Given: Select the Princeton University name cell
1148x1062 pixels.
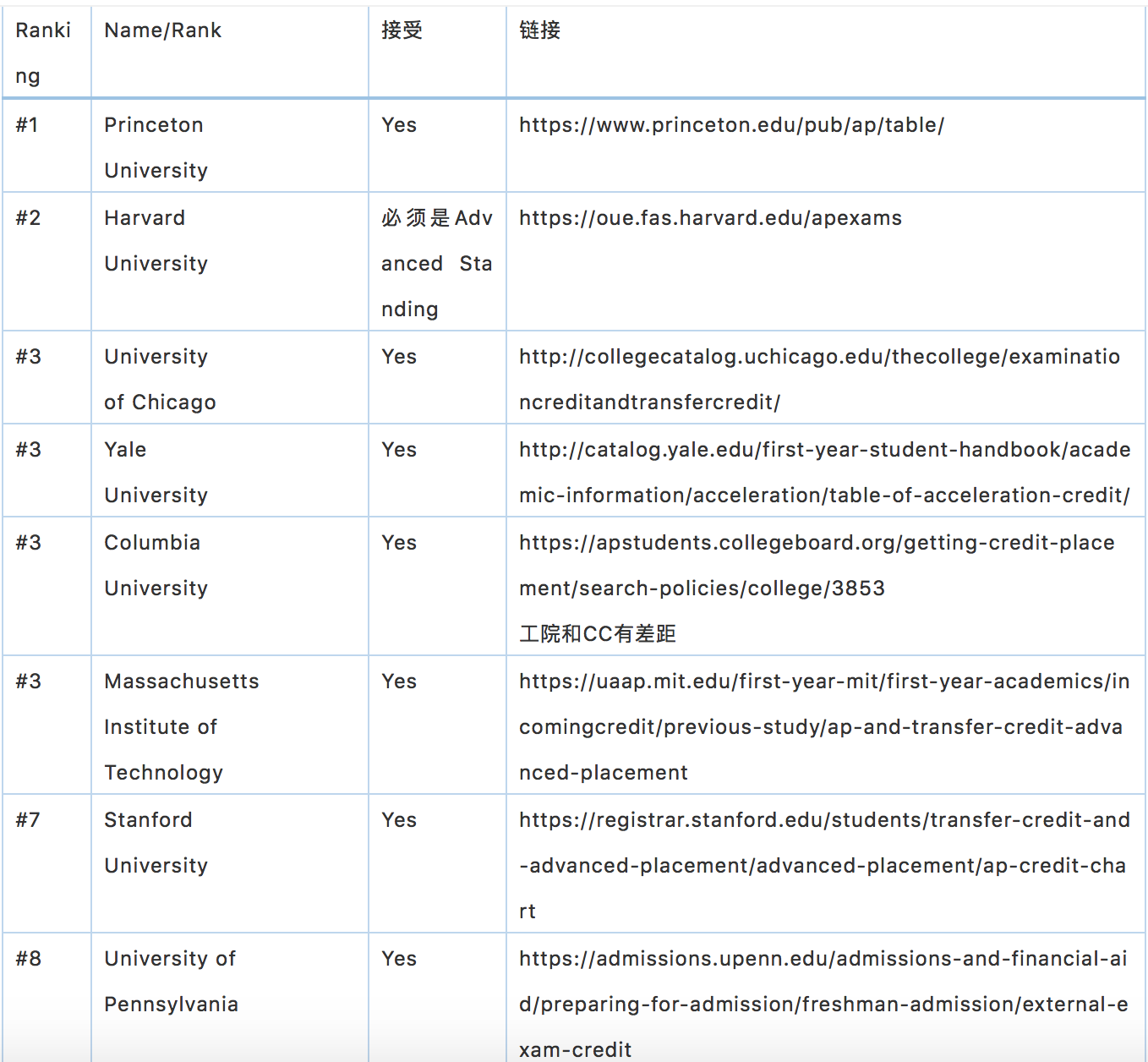Looking at the screenshot, I should pos(156,147).
